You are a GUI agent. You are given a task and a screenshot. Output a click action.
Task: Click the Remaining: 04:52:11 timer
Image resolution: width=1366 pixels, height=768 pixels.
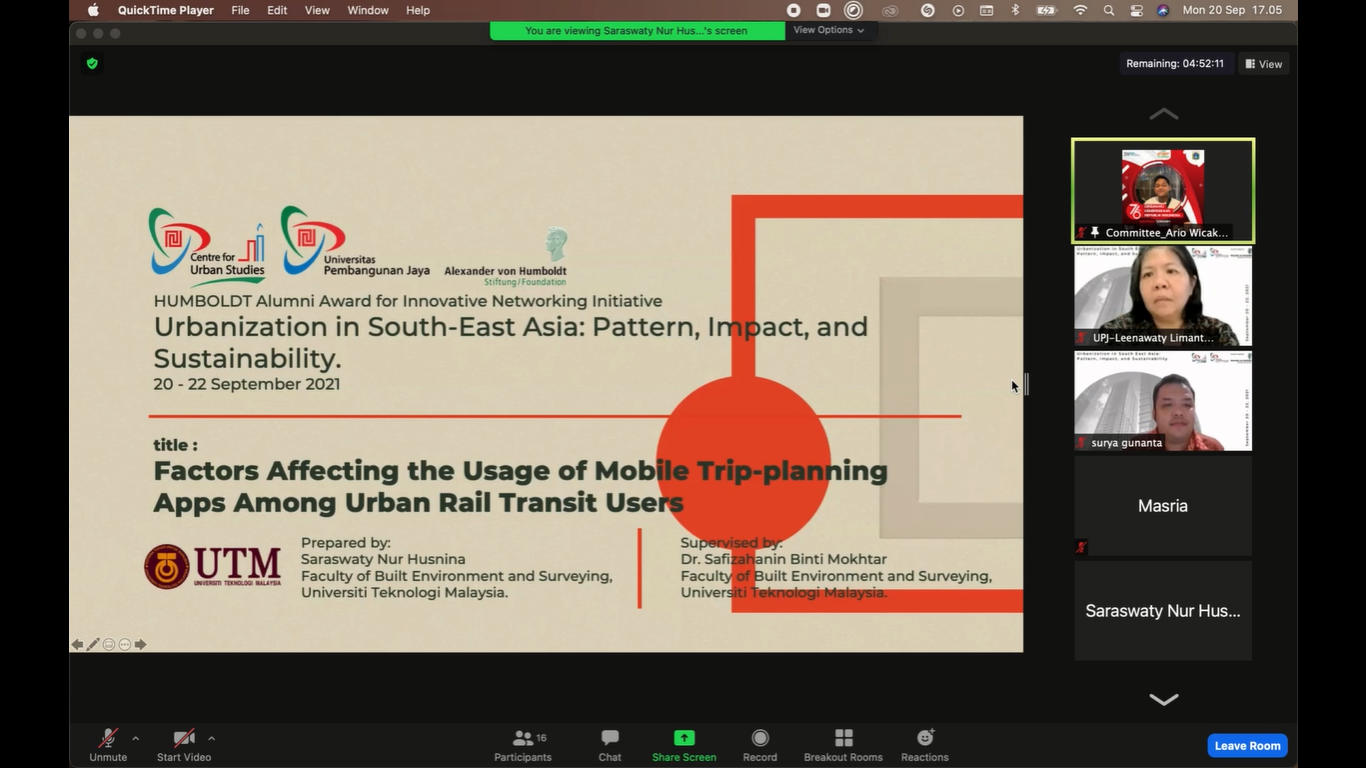point(1175,64)
